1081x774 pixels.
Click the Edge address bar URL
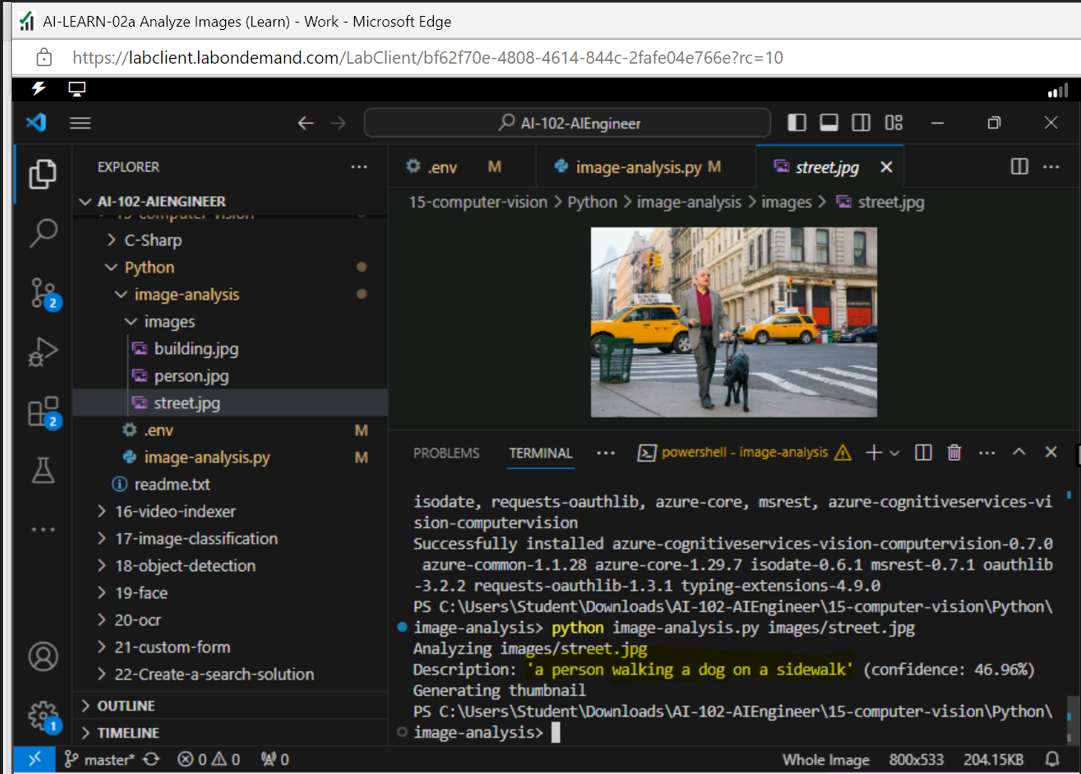(x=427, y=57)
